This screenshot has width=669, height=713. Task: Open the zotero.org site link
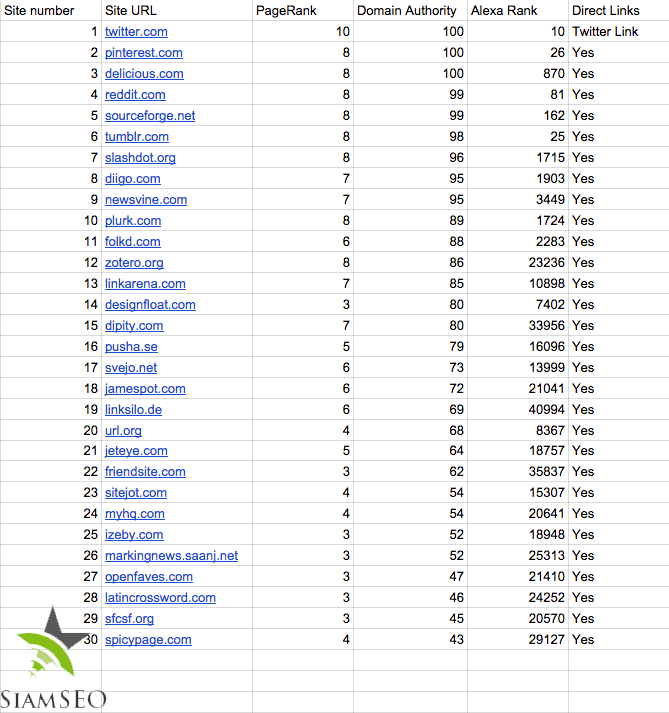[134, 263]
